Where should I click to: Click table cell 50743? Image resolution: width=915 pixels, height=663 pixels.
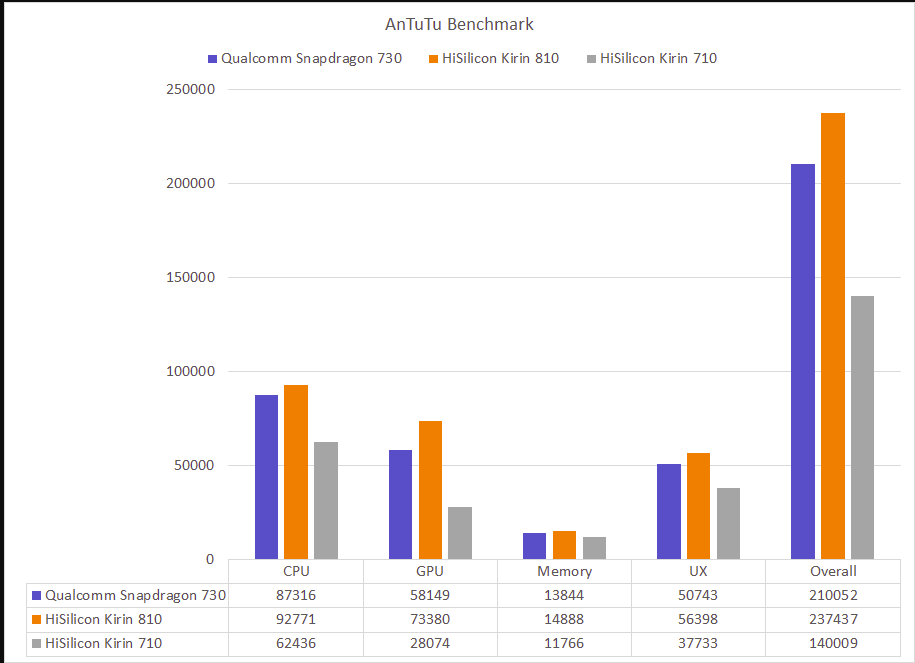pos(699,595)
